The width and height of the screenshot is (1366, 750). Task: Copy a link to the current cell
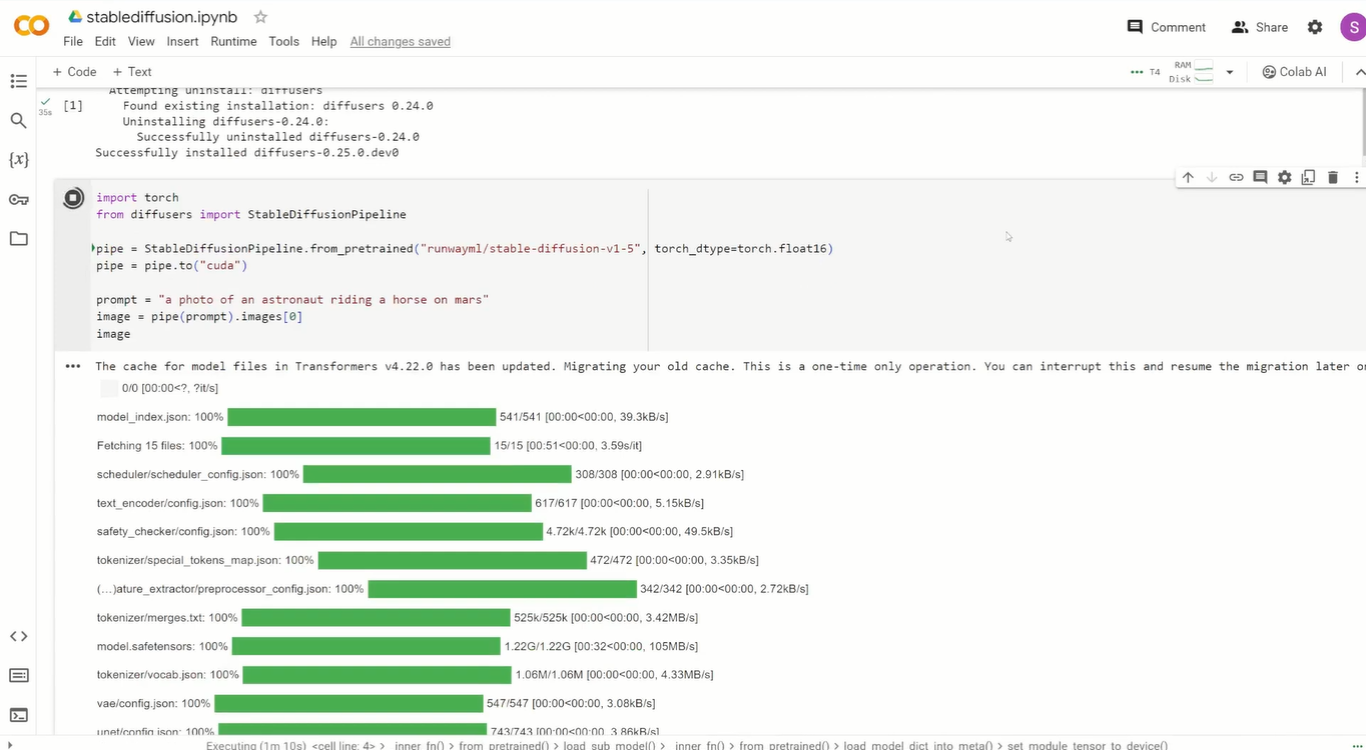tap(1236, 177)
